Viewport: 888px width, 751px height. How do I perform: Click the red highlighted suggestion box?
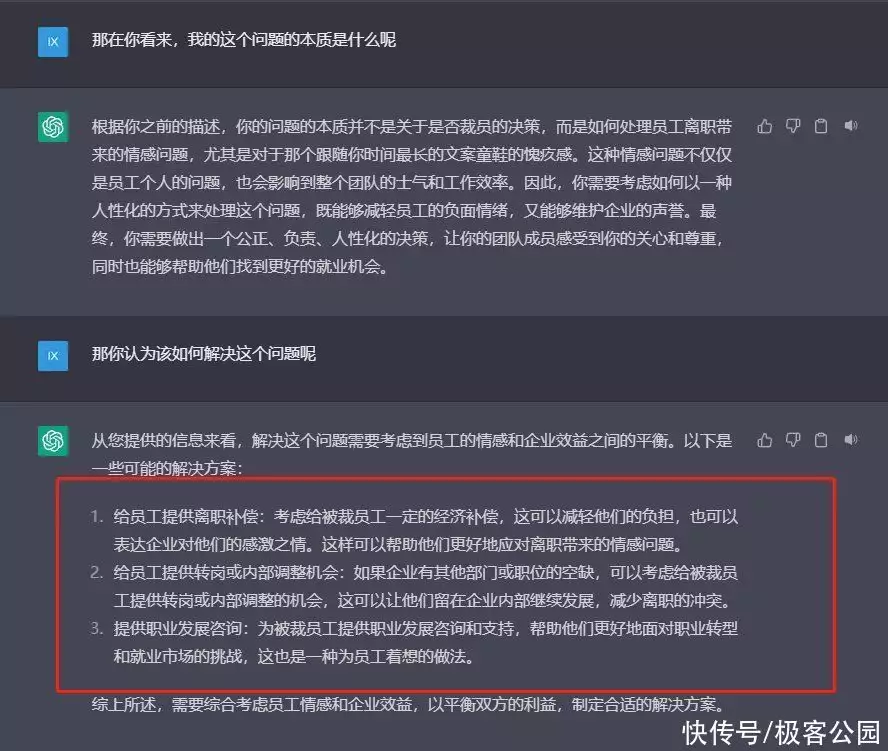coord(444,585)
